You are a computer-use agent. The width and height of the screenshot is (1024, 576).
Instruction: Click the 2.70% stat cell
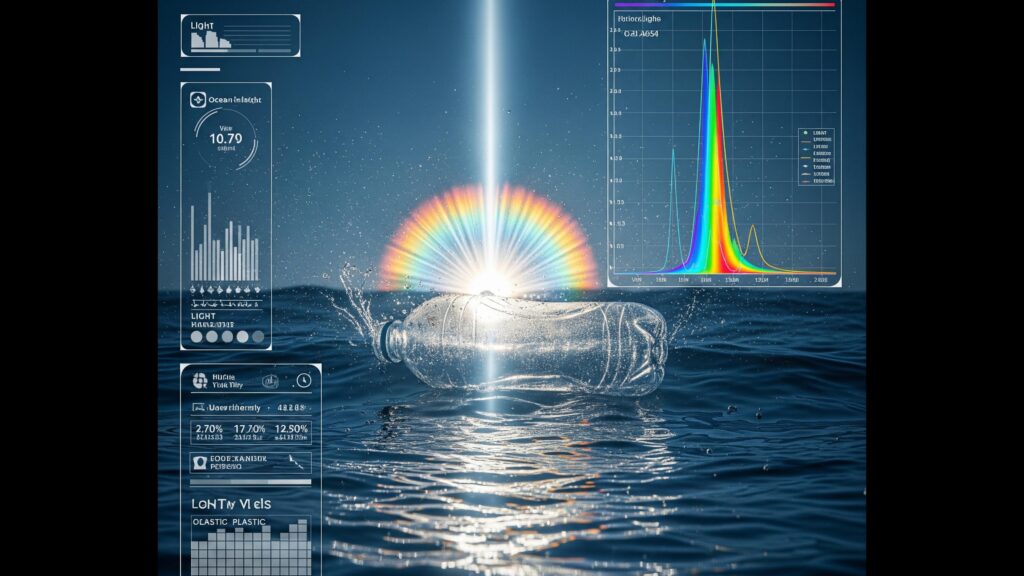tap(208, 431)
